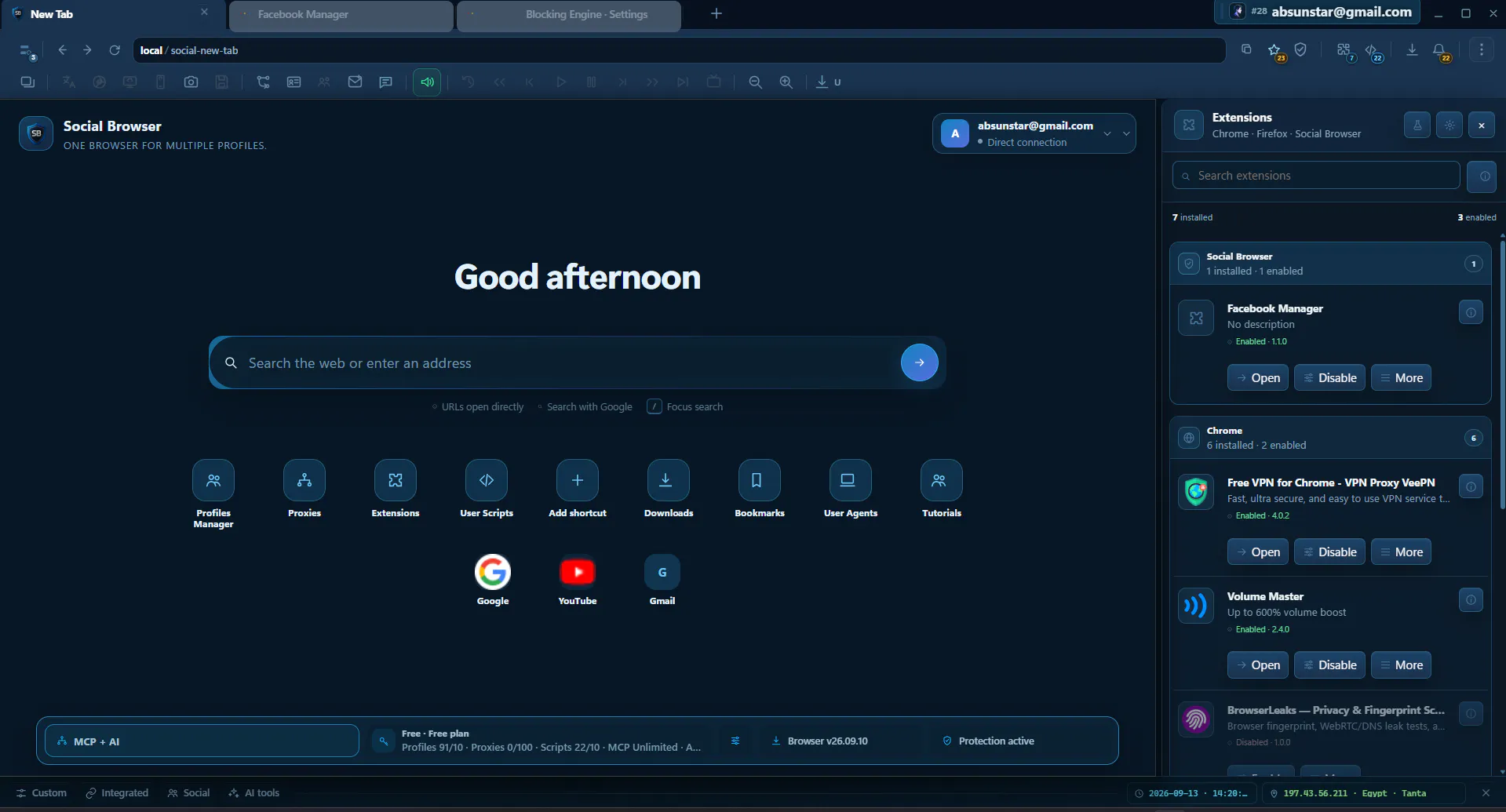The height and width of the screenshot is (812, 1506).
Task: Open More options for Volume Master
Action: [x=1402, y=665]
